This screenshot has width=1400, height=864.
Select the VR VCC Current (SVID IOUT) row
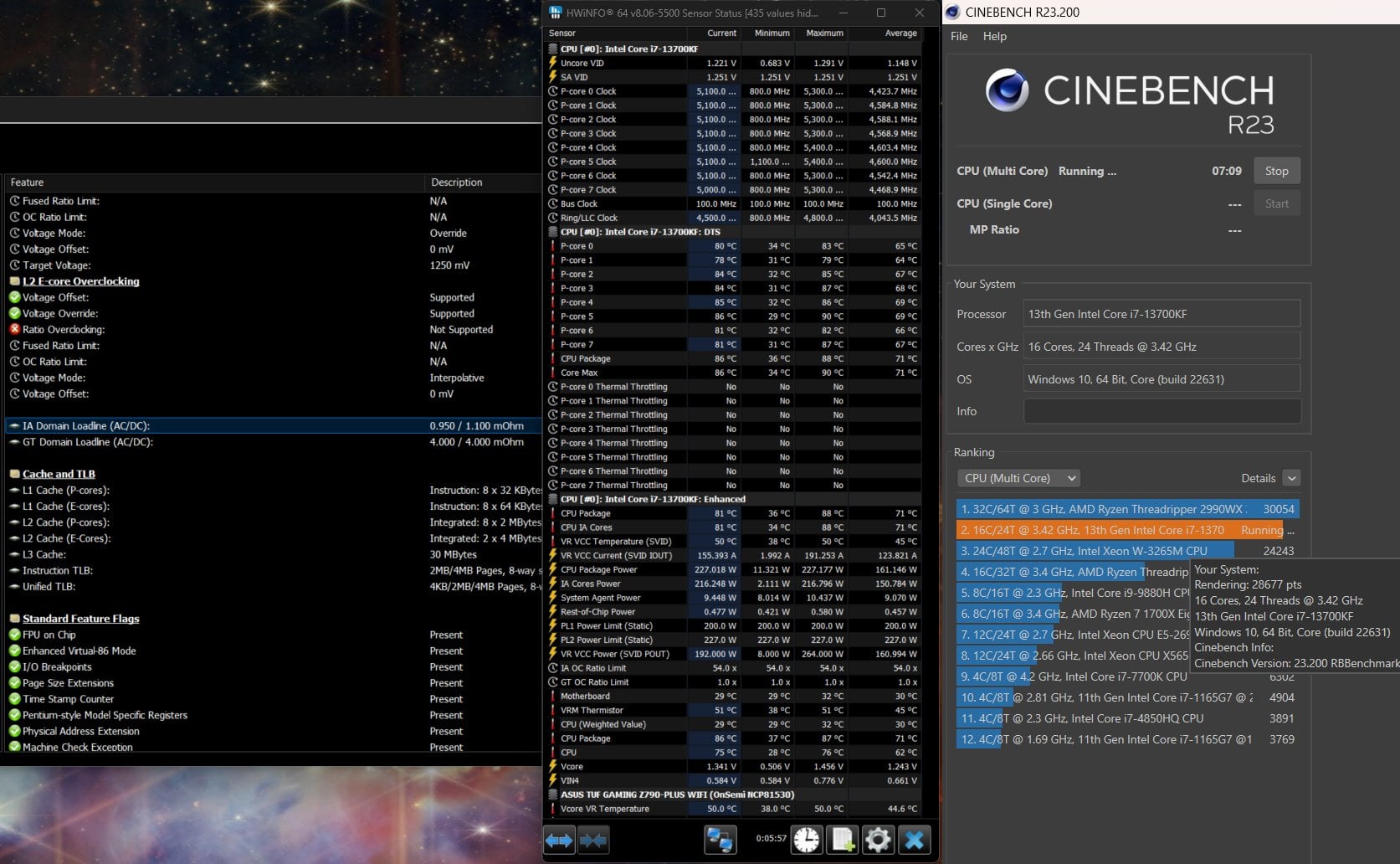point(733,555)
